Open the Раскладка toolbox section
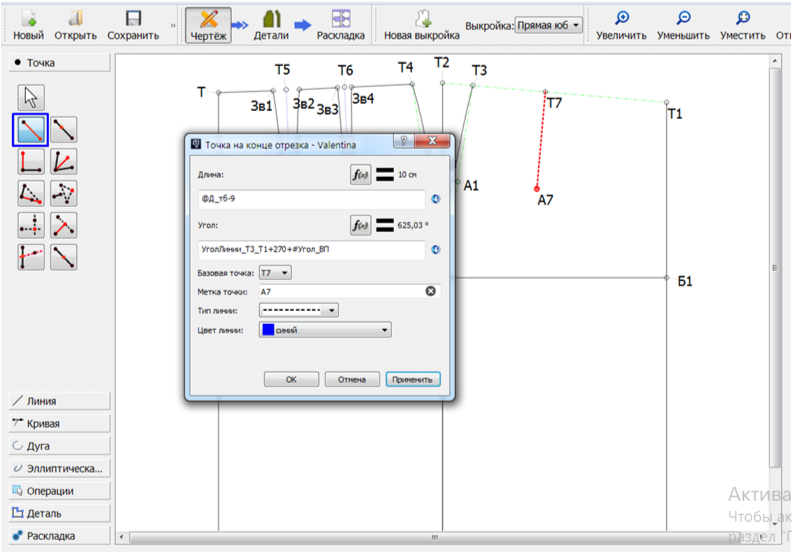Viewport: 792px width, 552px height. tap(60, 536)
